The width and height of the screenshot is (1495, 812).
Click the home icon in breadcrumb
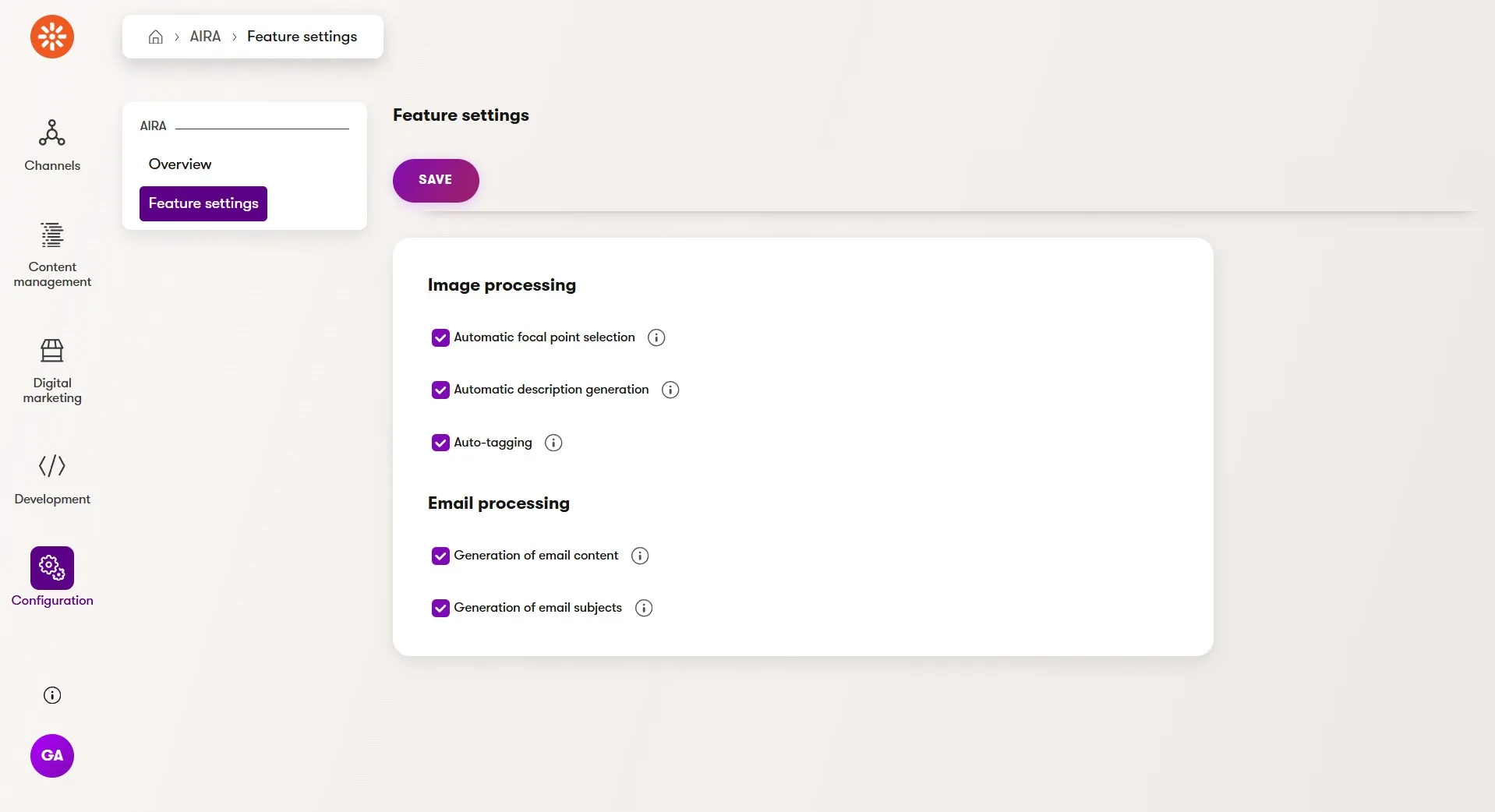coord(156,37)
